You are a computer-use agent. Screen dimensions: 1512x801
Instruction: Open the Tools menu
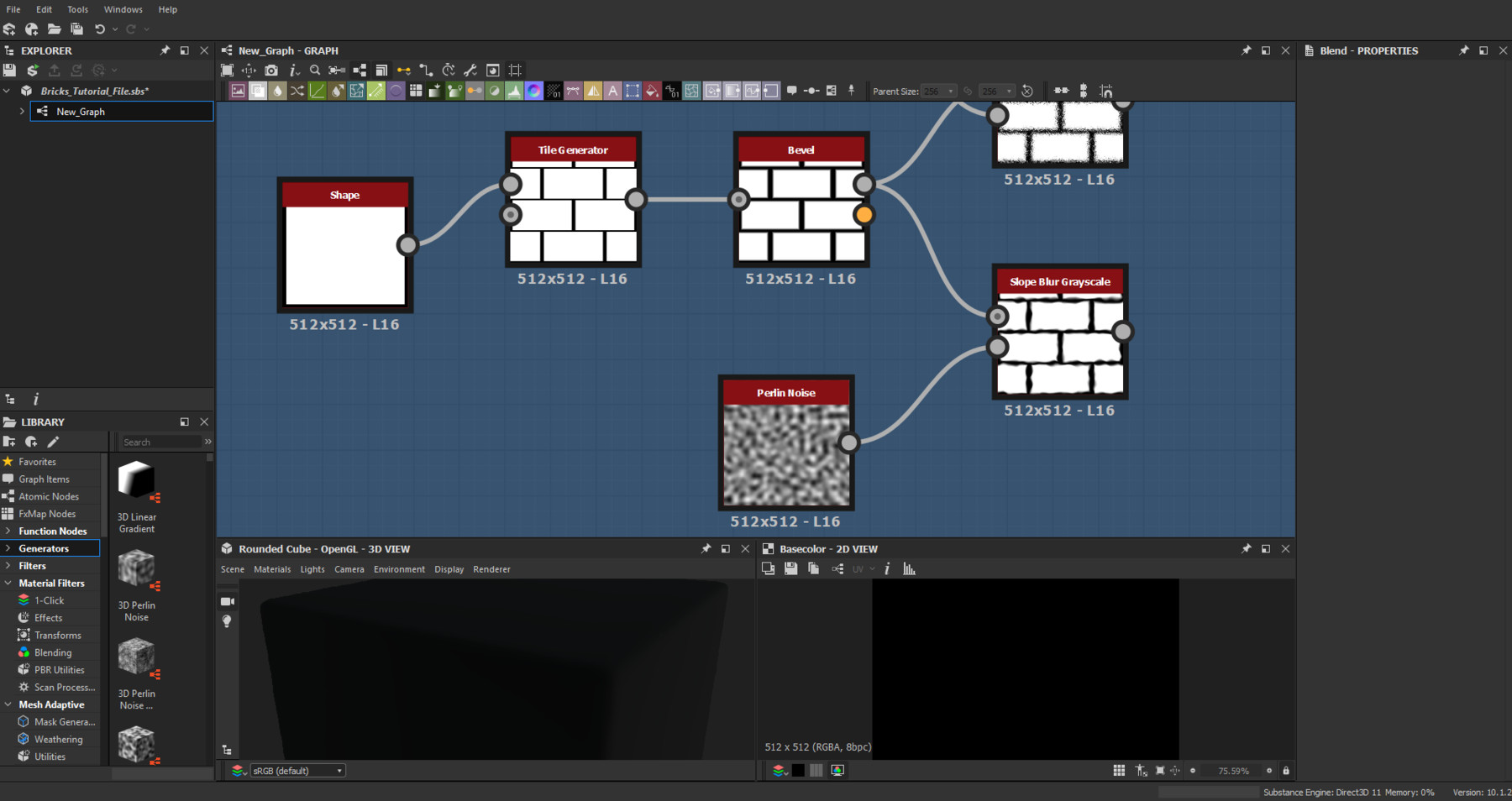pyautogui.click(x=77, y=9)
